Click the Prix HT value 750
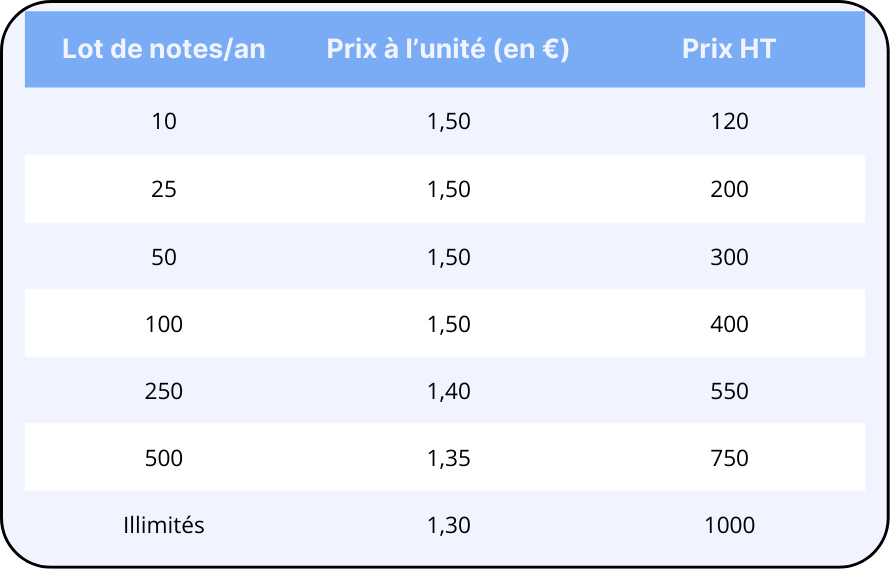This screenshot has height=569, width=890. (x=729, y=458)
